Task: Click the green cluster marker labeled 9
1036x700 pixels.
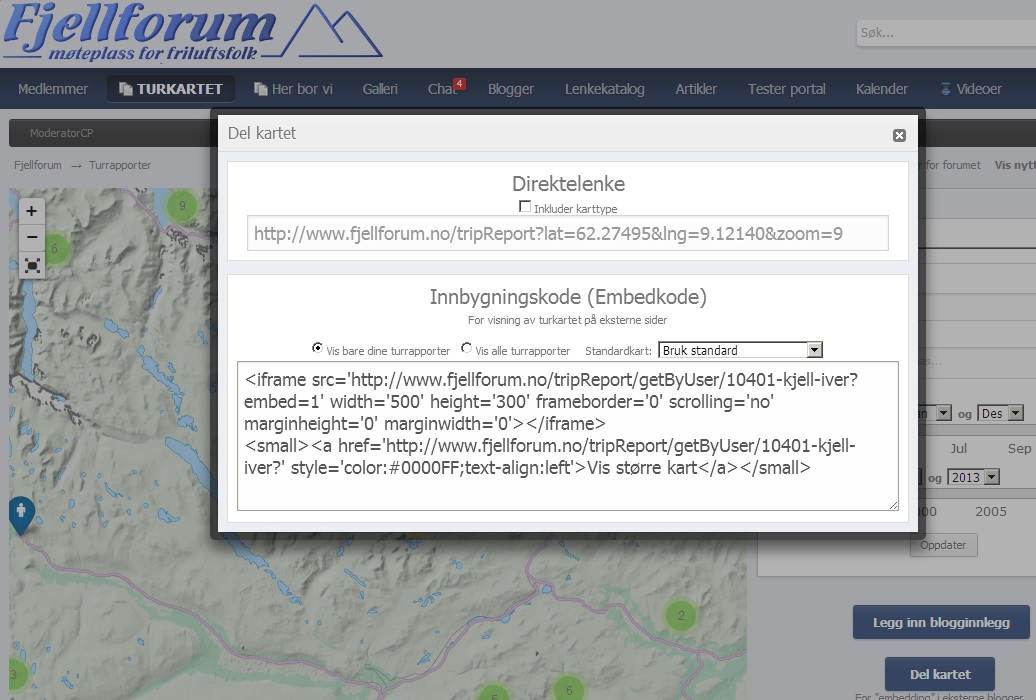Action: point(181,206)
